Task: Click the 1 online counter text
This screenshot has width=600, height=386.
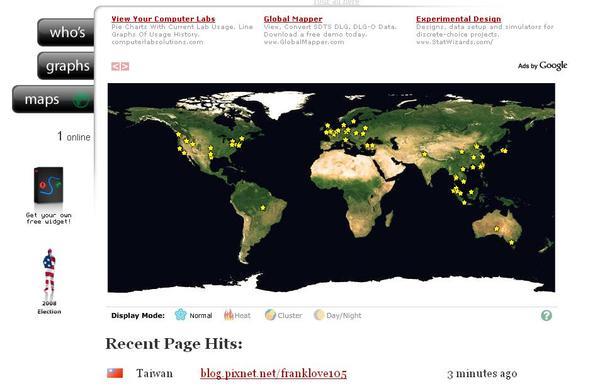Action: [74, 137]
